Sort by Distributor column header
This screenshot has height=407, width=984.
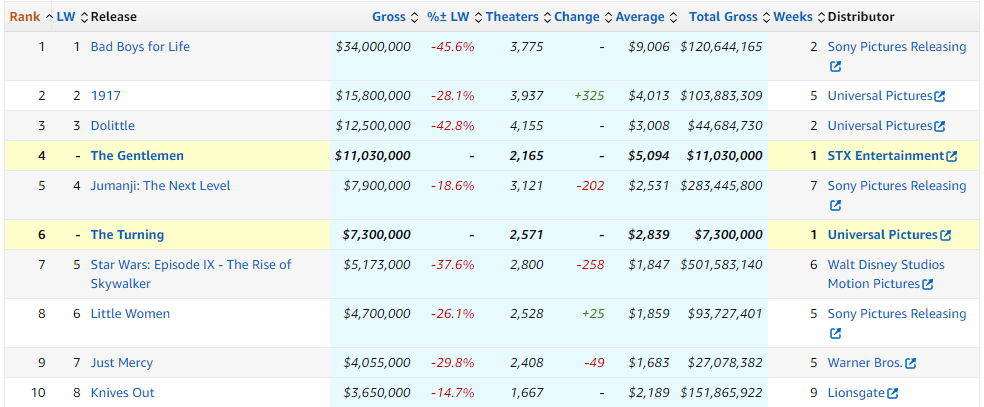pyautogui.click(x=861, y=17)
